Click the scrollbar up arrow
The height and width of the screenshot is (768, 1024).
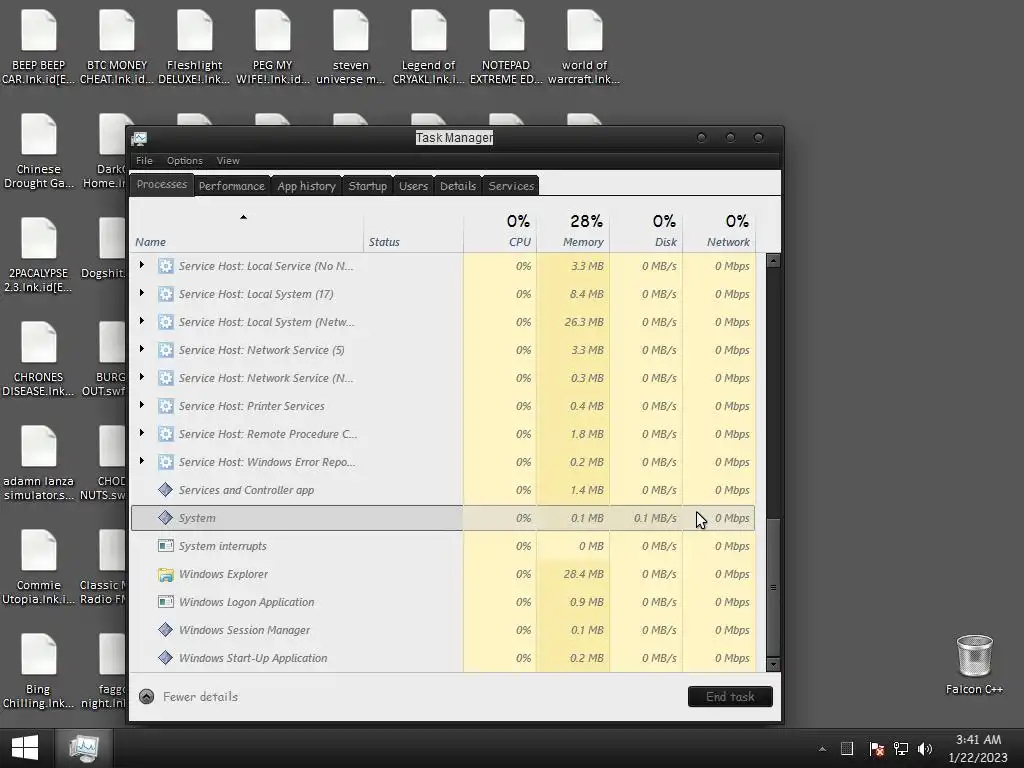[x=773, y=261]
